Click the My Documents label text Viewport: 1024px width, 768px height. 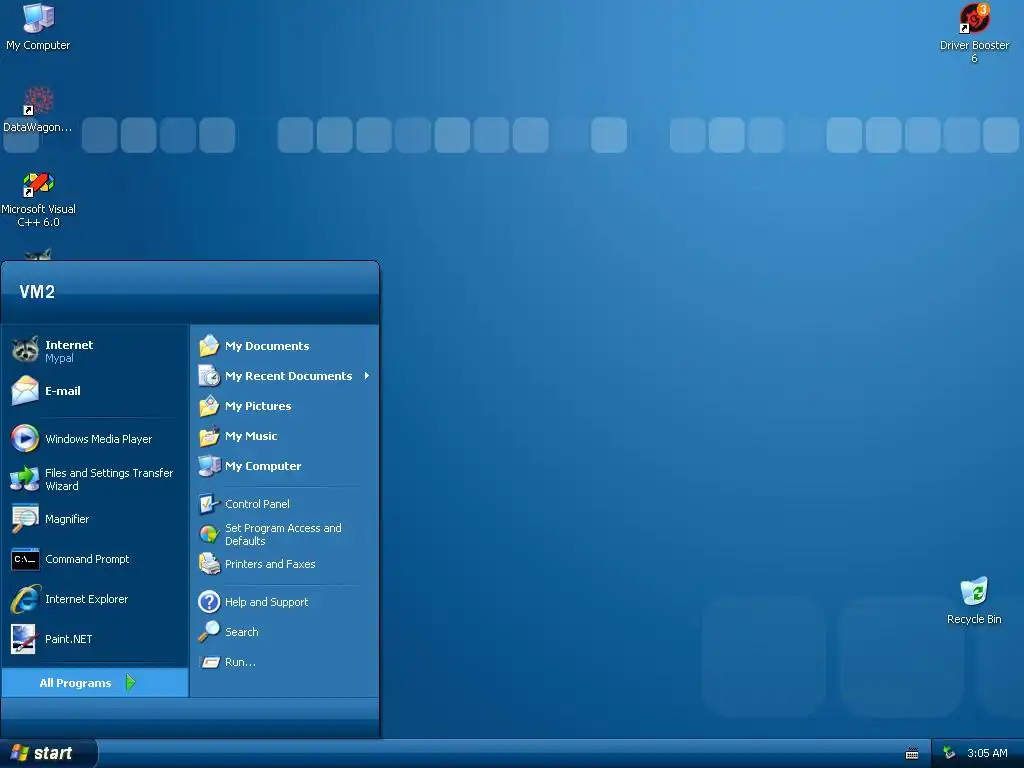click(x=267, y=345)
